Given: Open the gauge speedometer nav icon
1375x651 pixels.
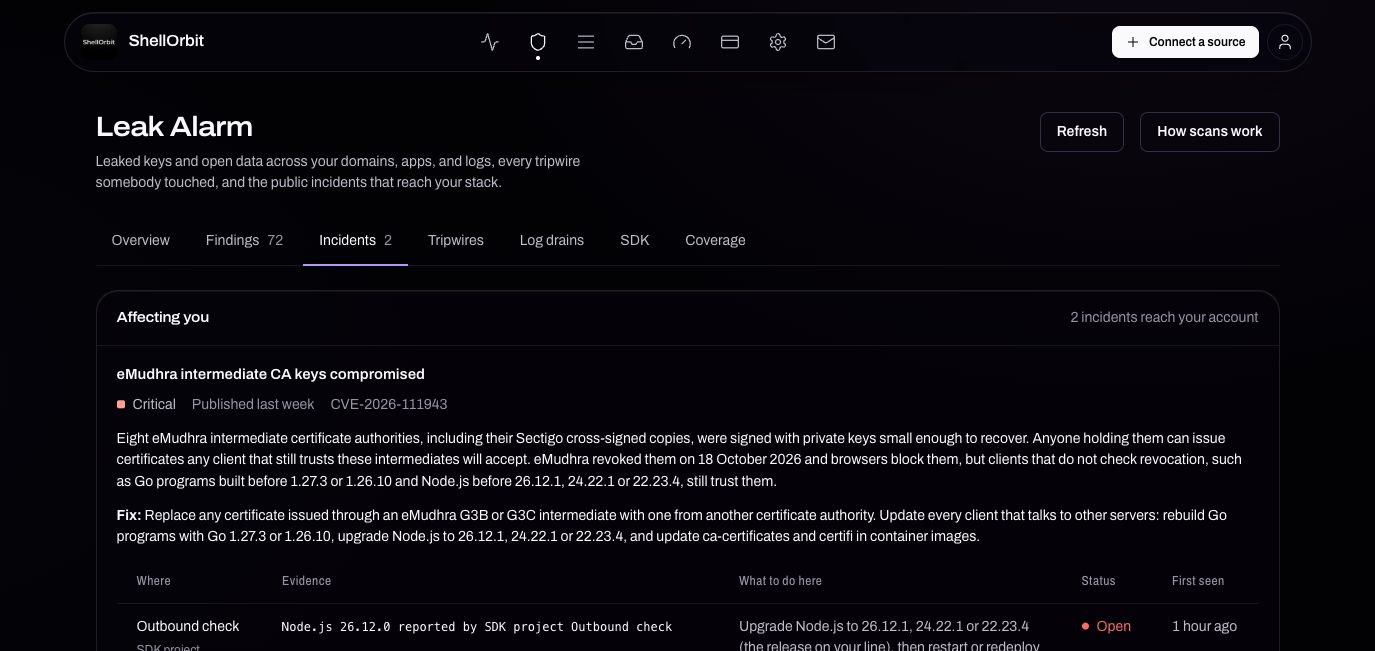Looking at the screenshot, I should point(682,42).
